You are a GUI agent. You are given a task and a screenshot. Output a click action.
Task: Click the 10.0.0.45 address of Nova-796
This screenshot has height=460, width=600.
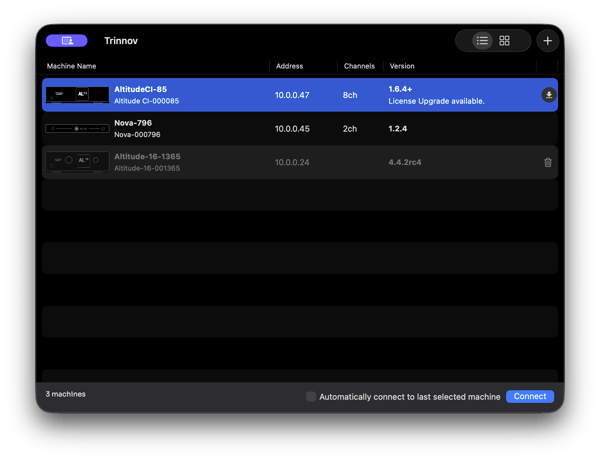tap(292, 129)
